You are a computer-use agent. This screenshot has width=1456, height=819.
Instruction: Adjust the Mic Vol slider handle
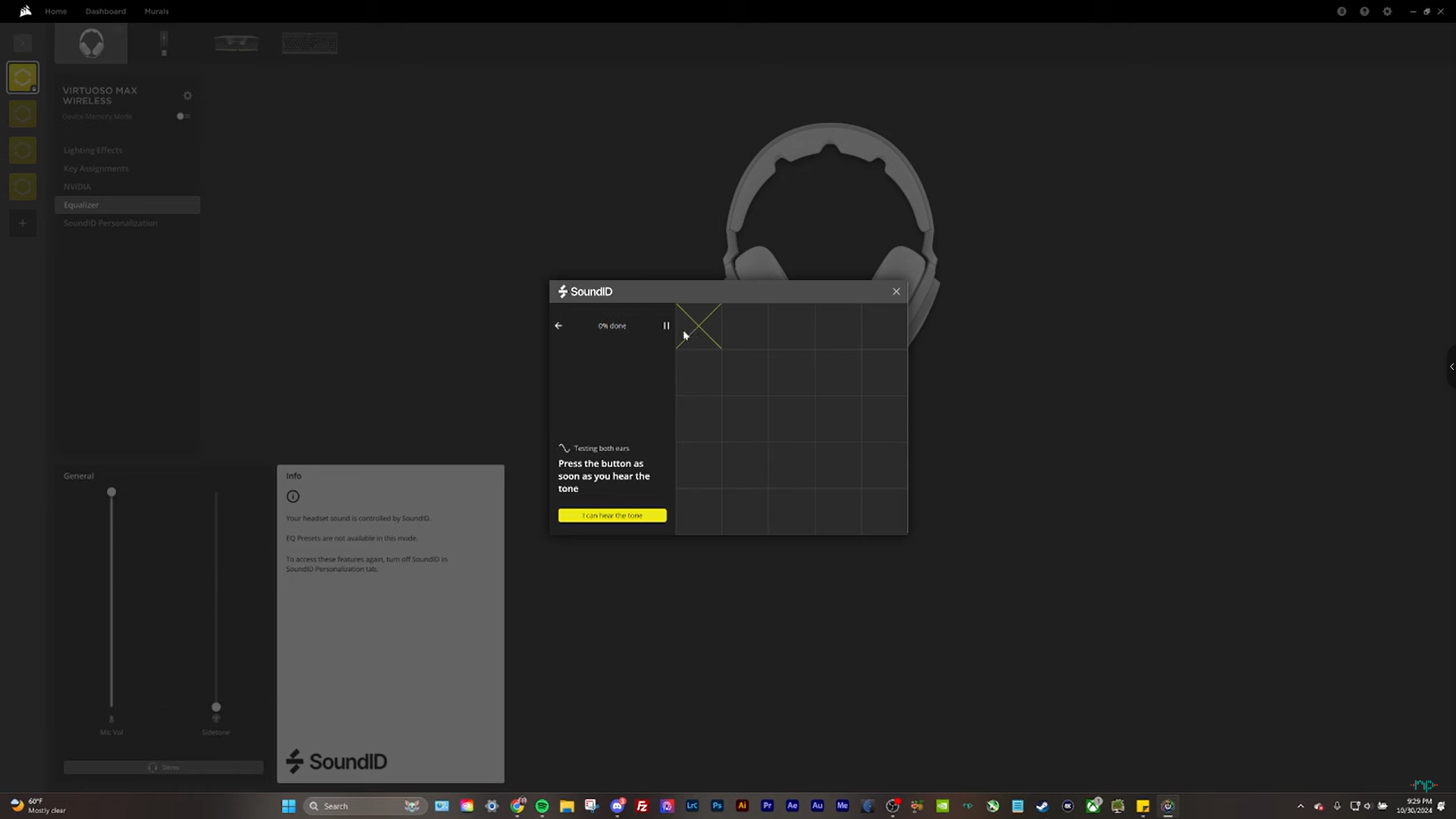[x=112, y=493]
